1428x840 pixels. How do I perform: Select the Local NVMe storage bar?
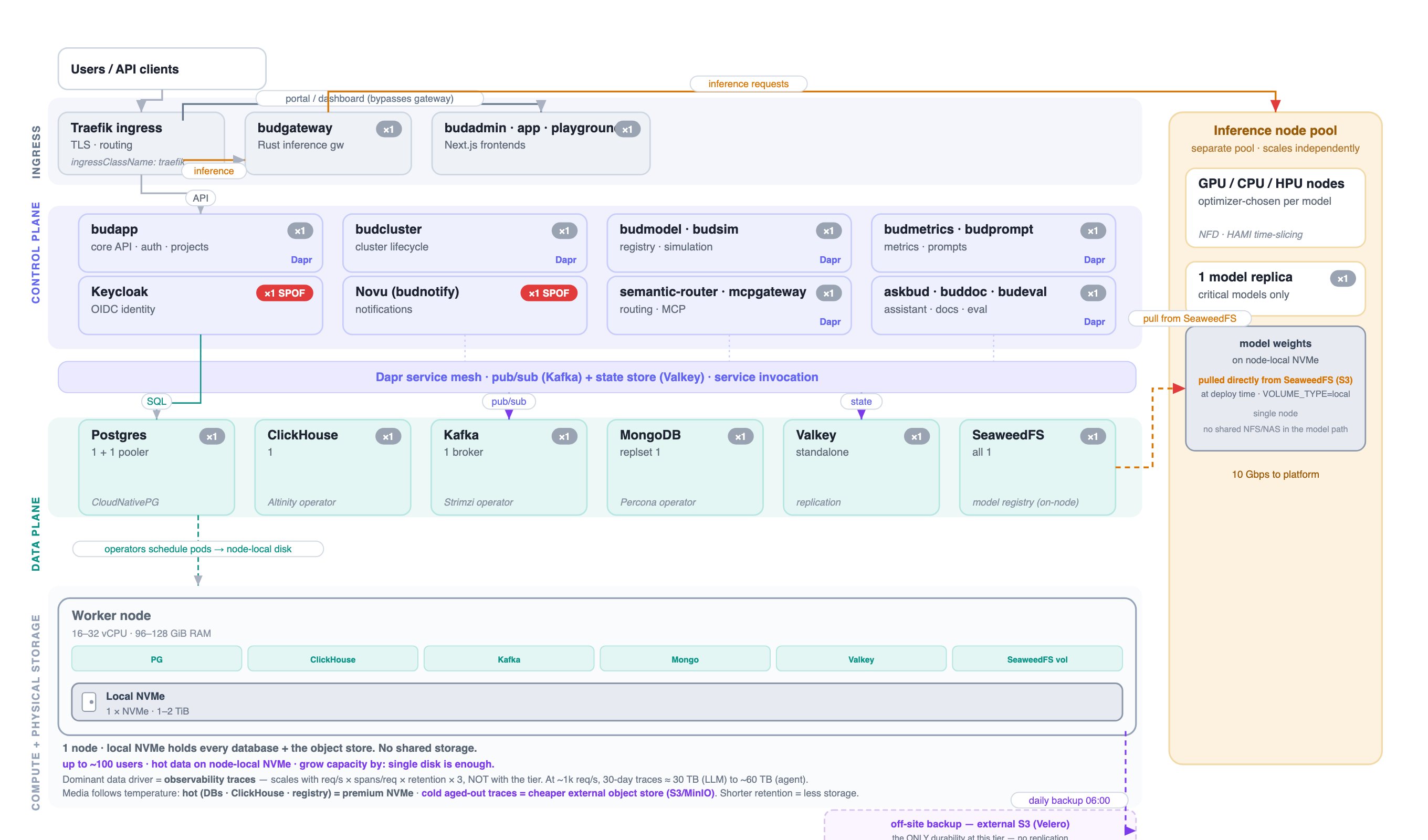point(597,702)
